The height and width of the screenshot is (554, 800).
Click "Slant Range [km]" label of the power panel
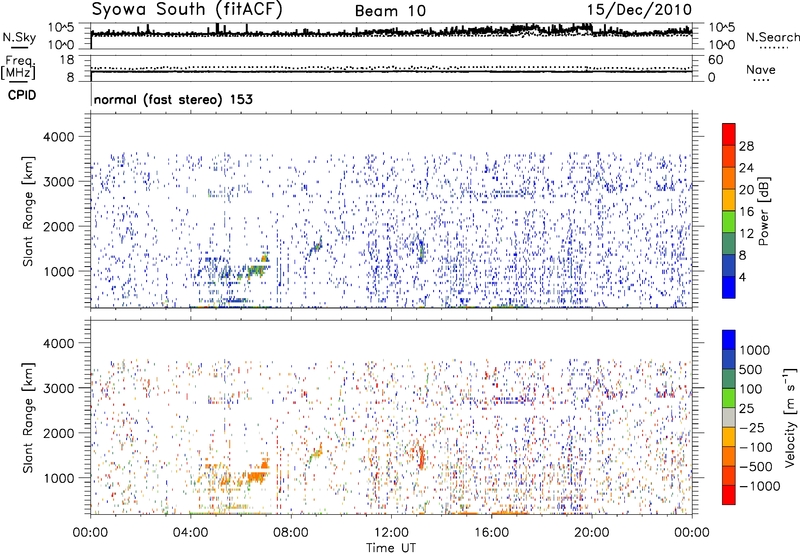point(28,211)
